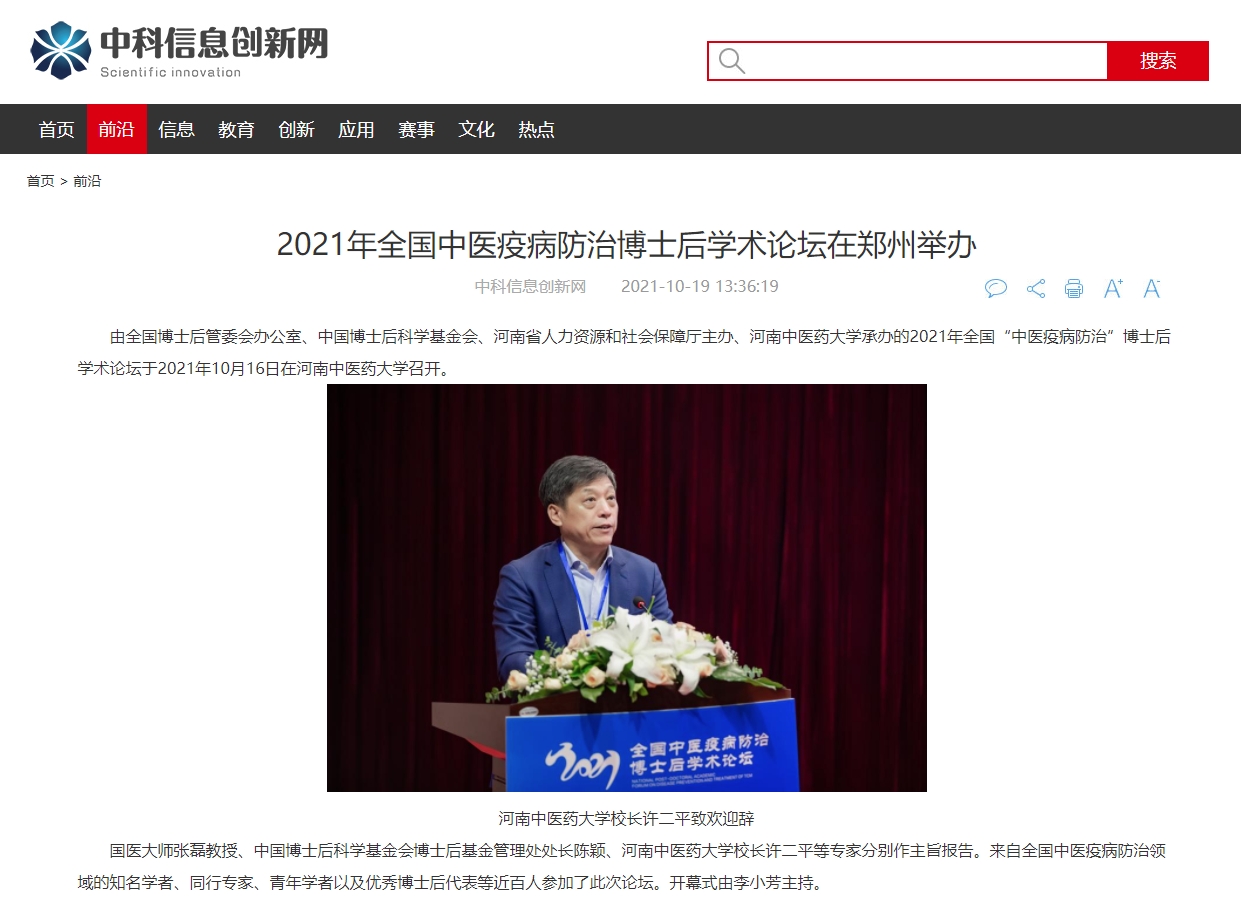The height and width of the screenshot is (899, 1241).
Task: Open the 应用 navigation item
Action: [x=357, y=129]
